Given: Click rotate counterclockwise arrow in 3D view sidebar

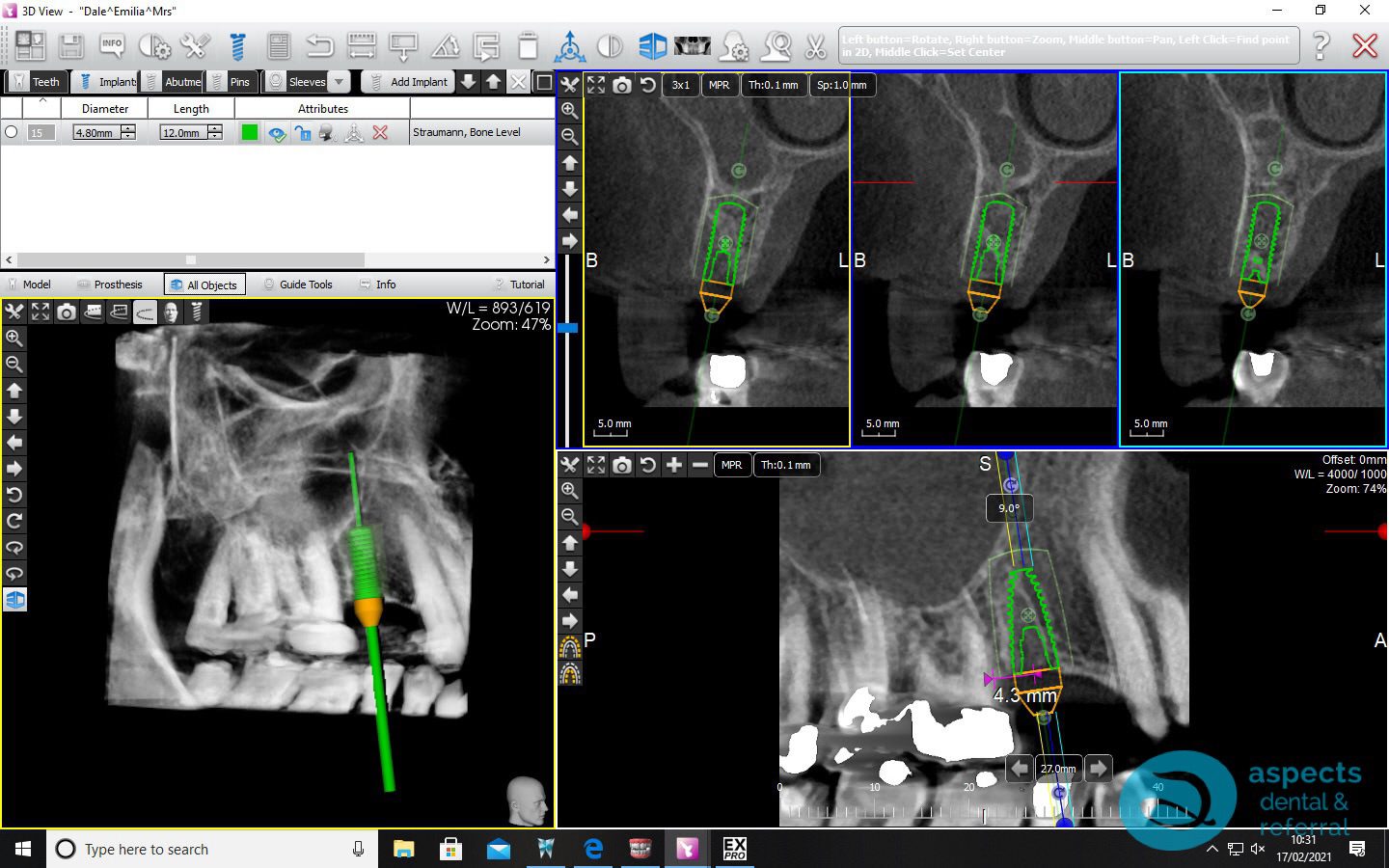Looking at the screenshot, I should (x=14, y=495).
